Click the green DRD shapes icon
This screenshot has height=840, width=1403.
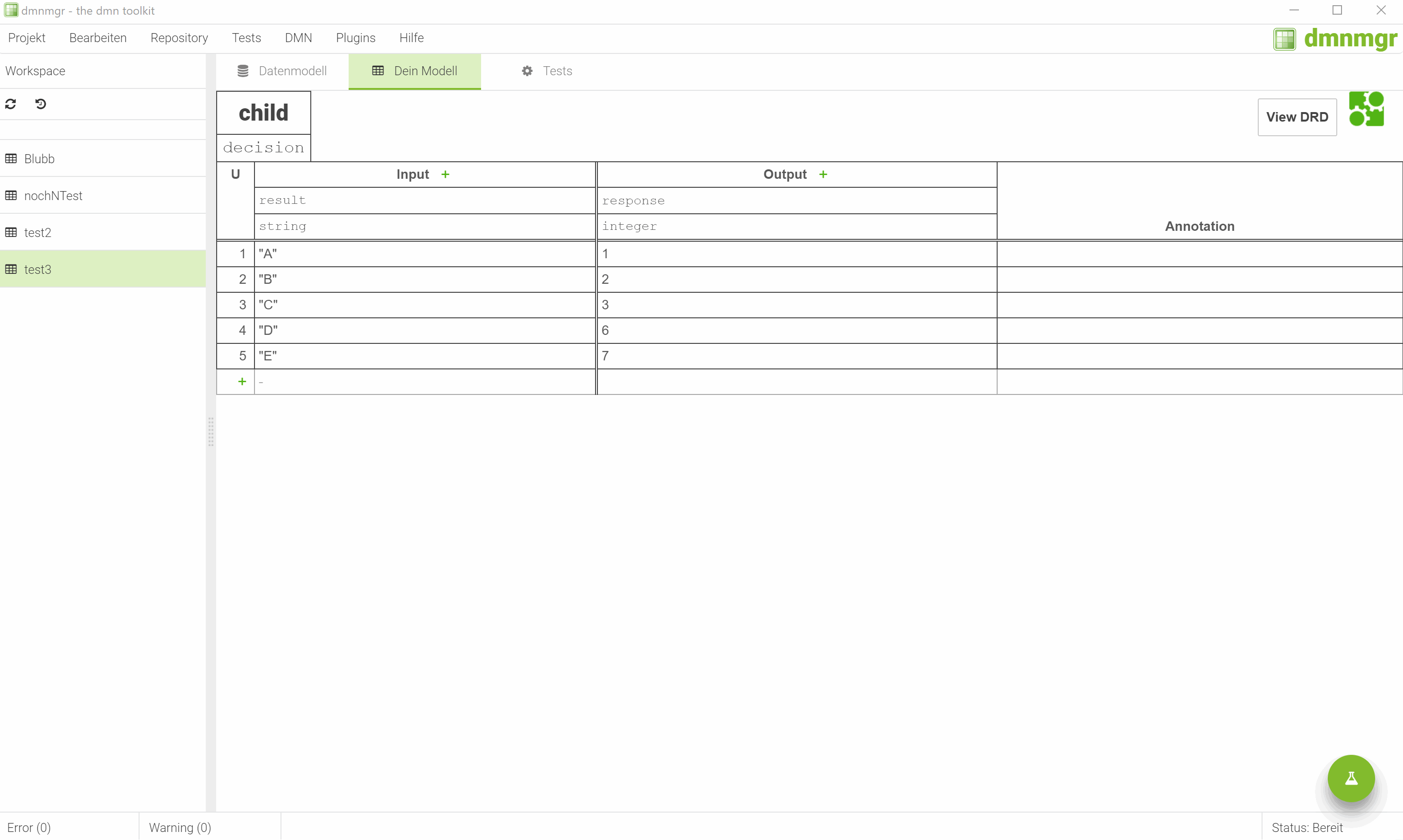pos(1366,109)
